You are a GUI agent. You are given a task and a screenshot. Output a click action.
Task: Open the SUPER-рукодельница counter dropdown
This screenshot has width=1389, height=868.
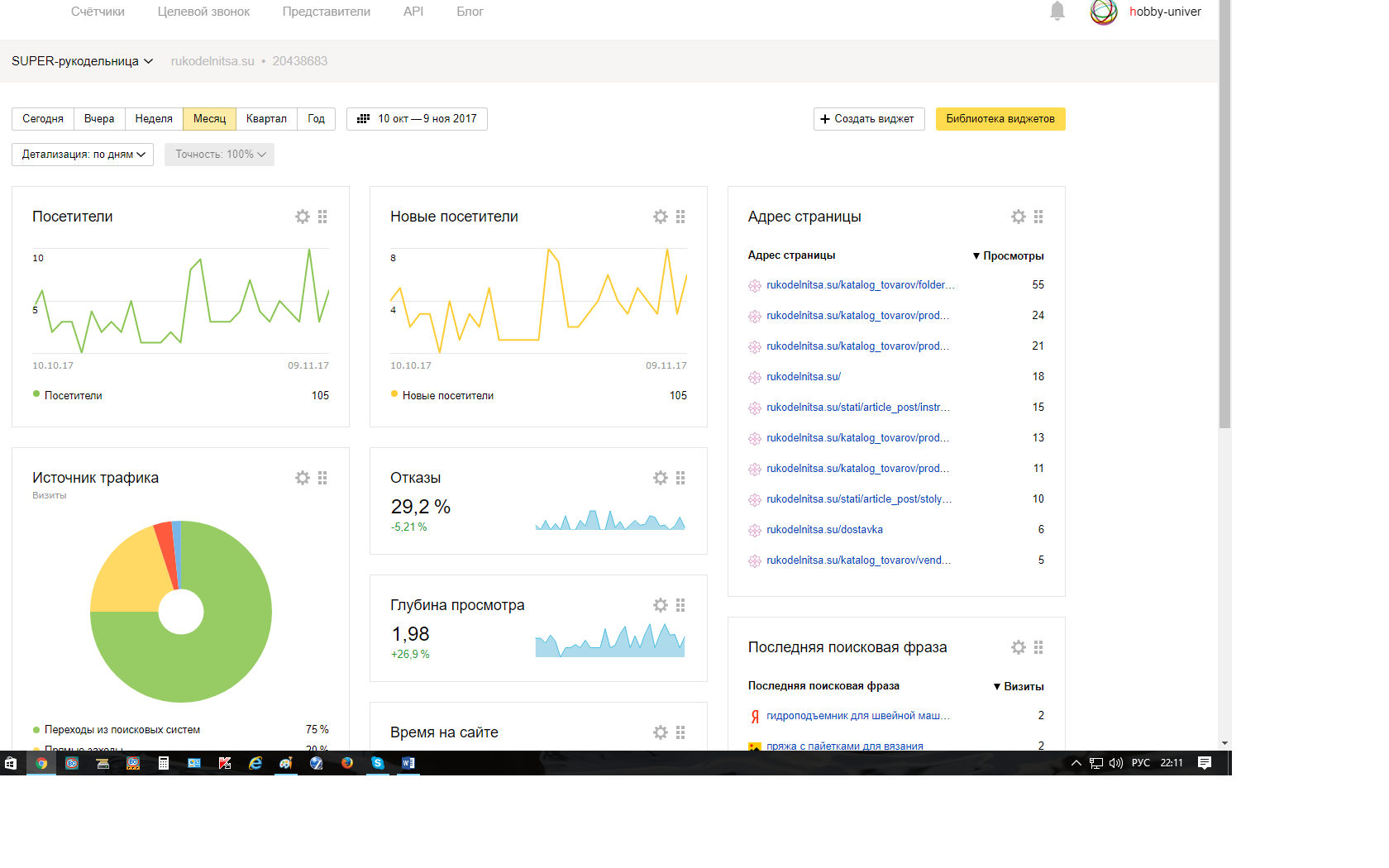tap(82, 61)
